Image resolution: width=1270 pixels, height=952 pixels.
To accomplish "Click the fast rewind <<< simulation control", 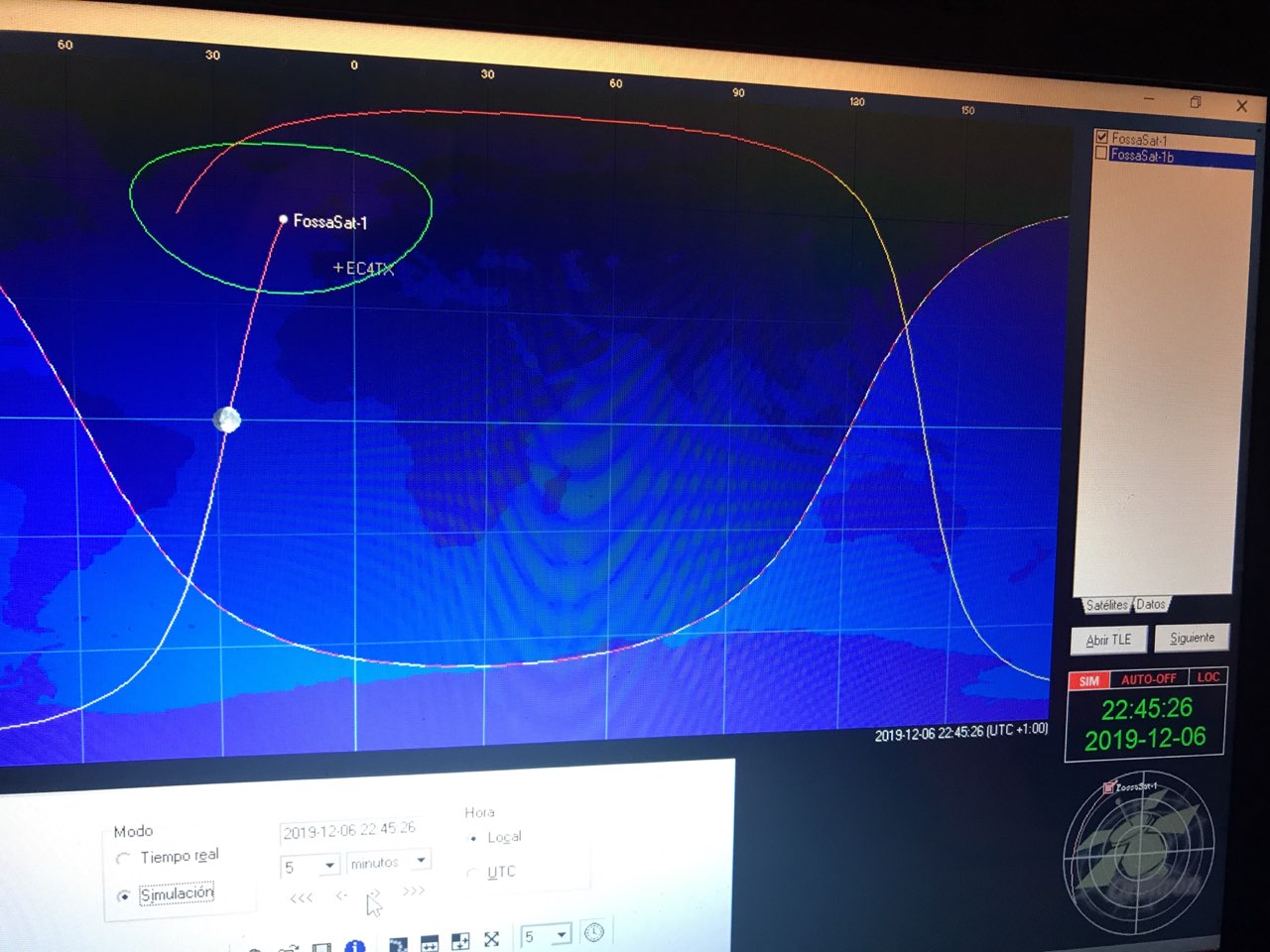I will point(302,897).
